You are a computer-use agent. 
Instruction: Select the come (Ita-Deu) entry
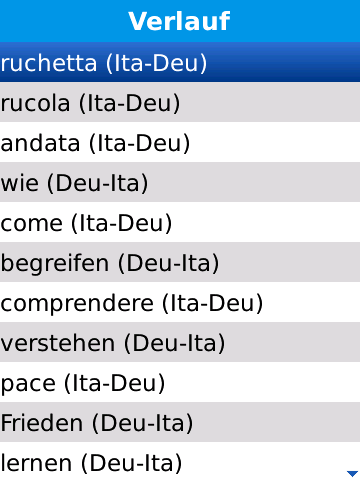[180, 222]
